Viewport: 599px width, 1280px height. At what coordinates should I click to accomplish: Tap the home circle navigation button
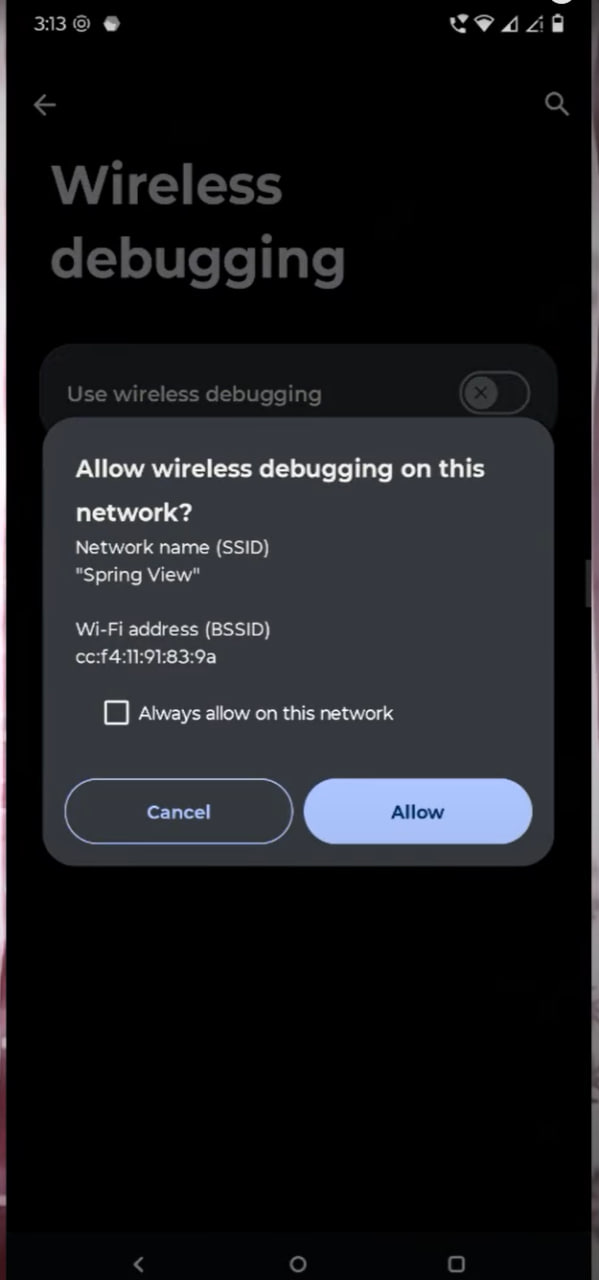[297, 1264]
